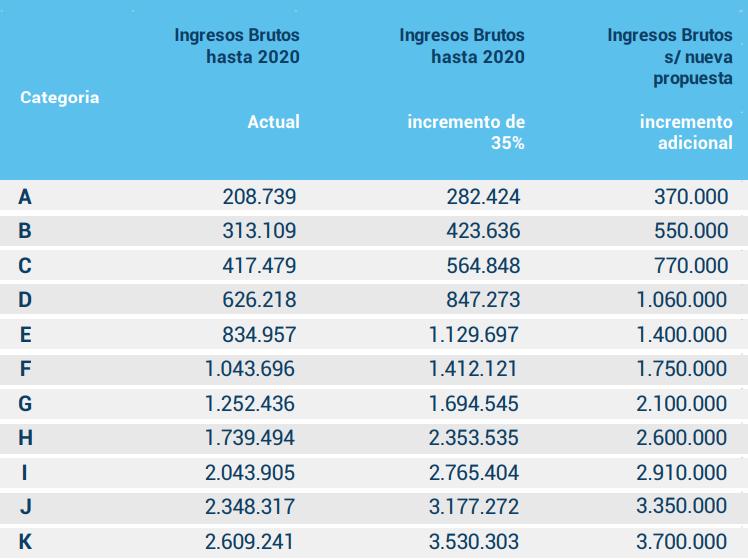The image size is (748, 559).
Task: Click category D row label
Action: (x=25, y=300)
